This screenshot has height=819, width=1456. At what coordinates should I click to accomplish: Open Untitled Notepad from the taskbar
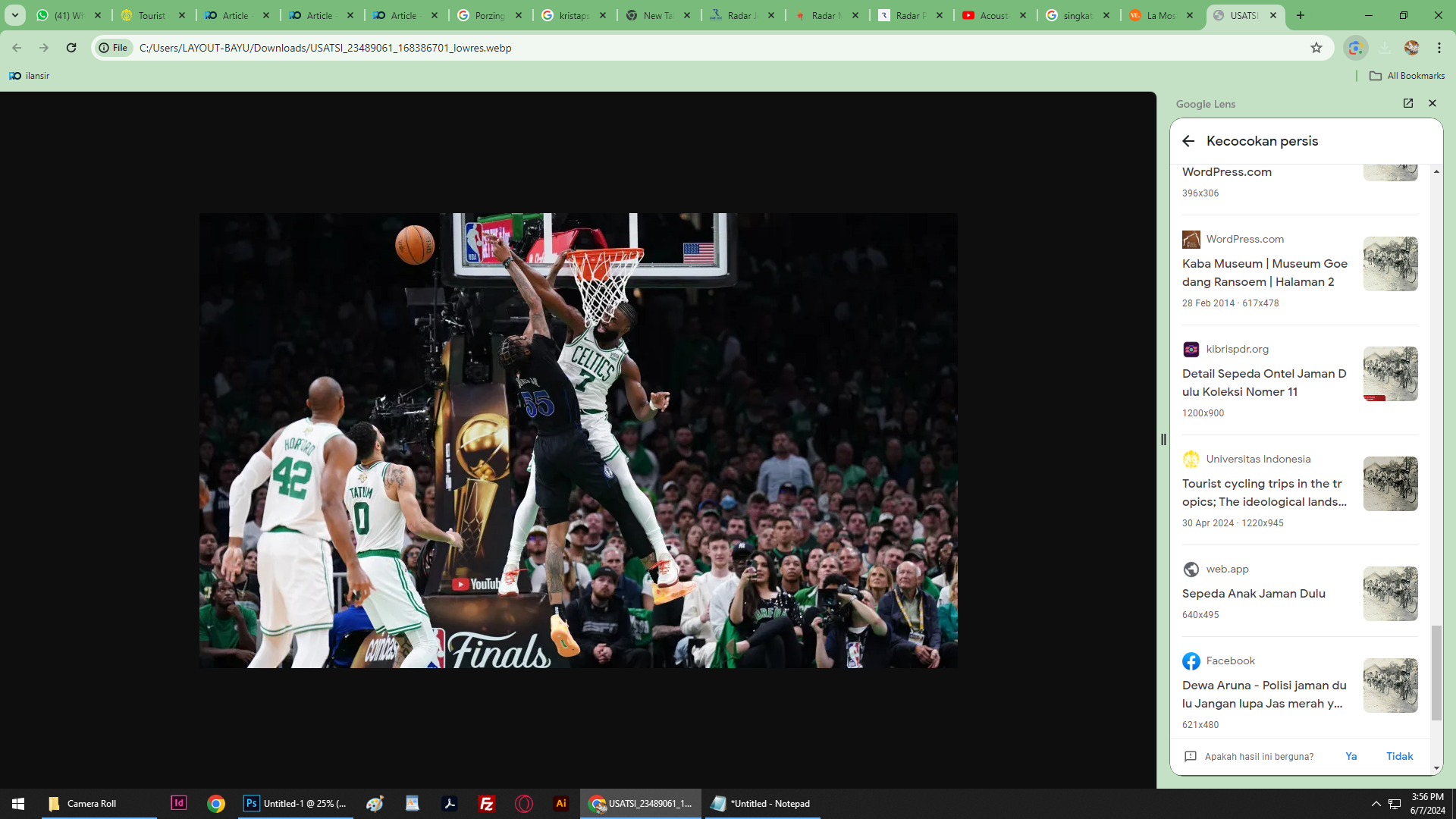tap(762, 804)
